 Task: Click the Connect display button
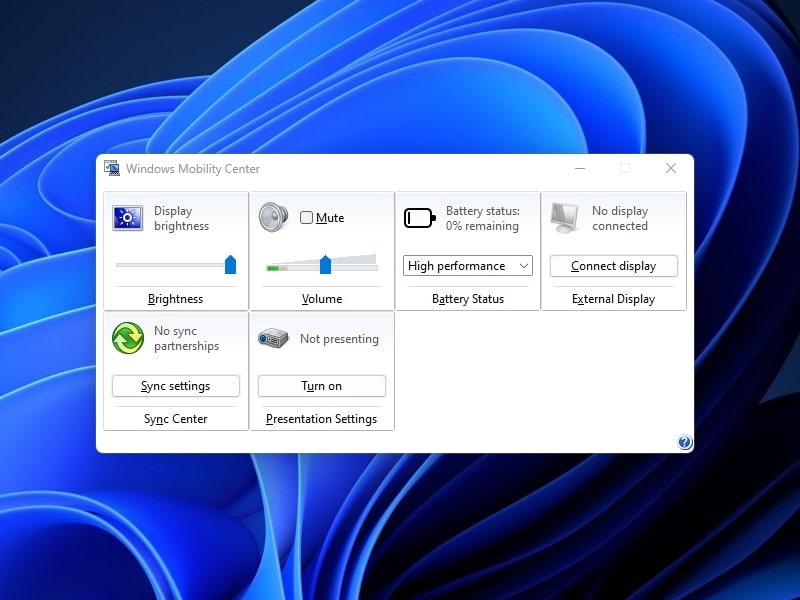coord(613,266)
